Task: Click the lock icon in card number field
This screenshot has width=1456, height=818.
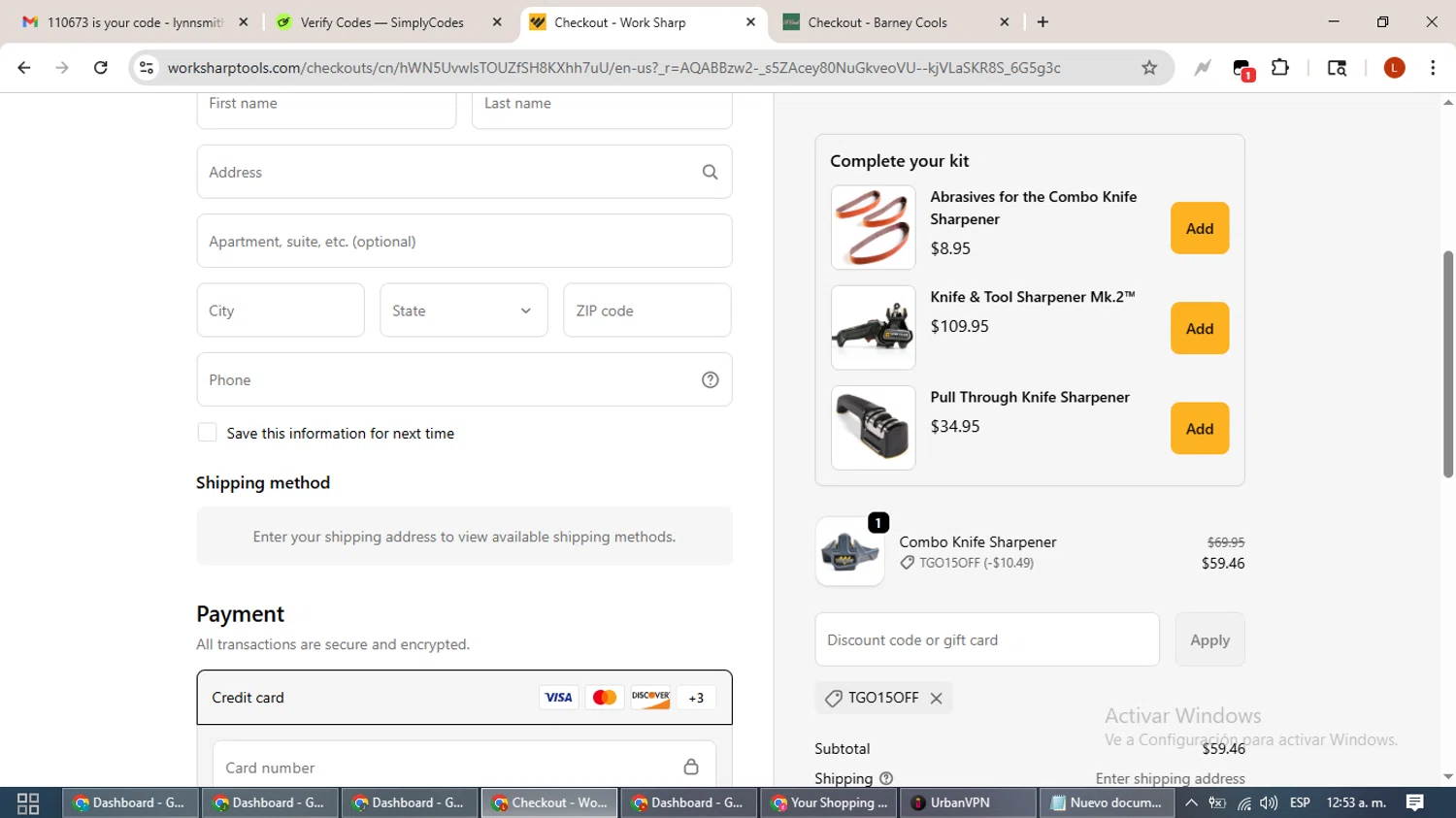Action: tap(691, 767)
